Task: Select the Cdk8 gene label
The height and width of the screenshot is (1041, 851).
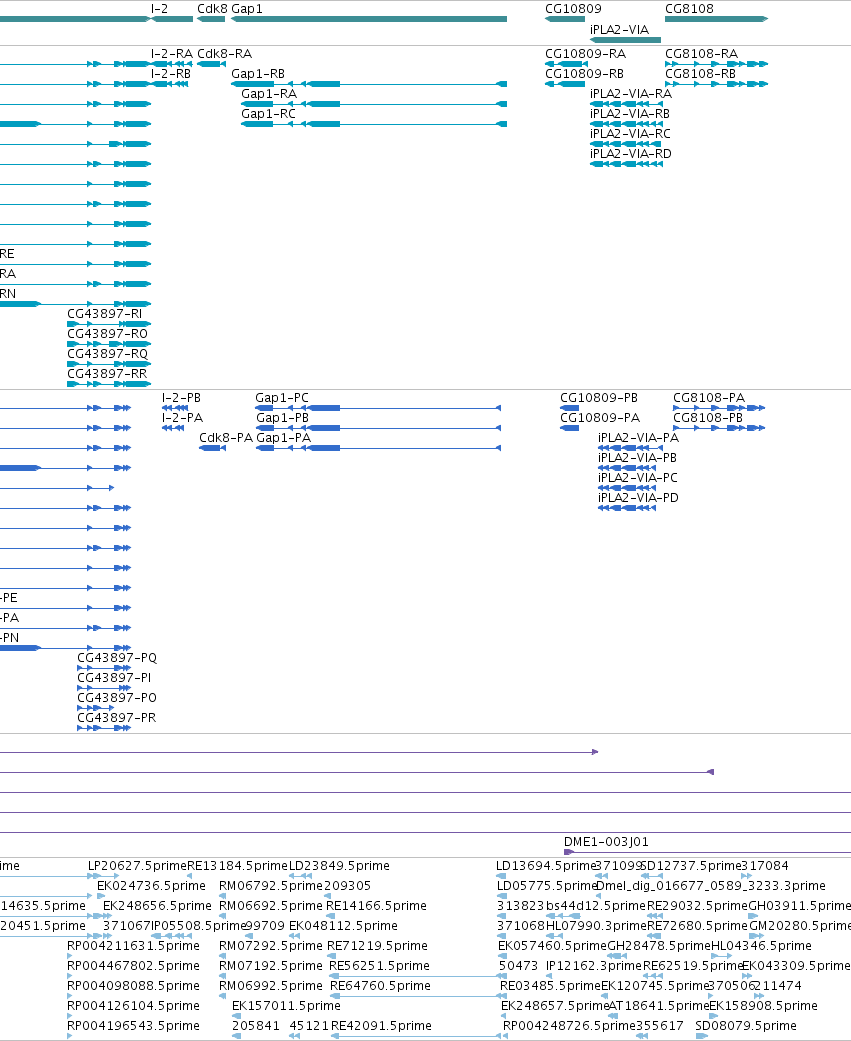Action: pos(212,9)
